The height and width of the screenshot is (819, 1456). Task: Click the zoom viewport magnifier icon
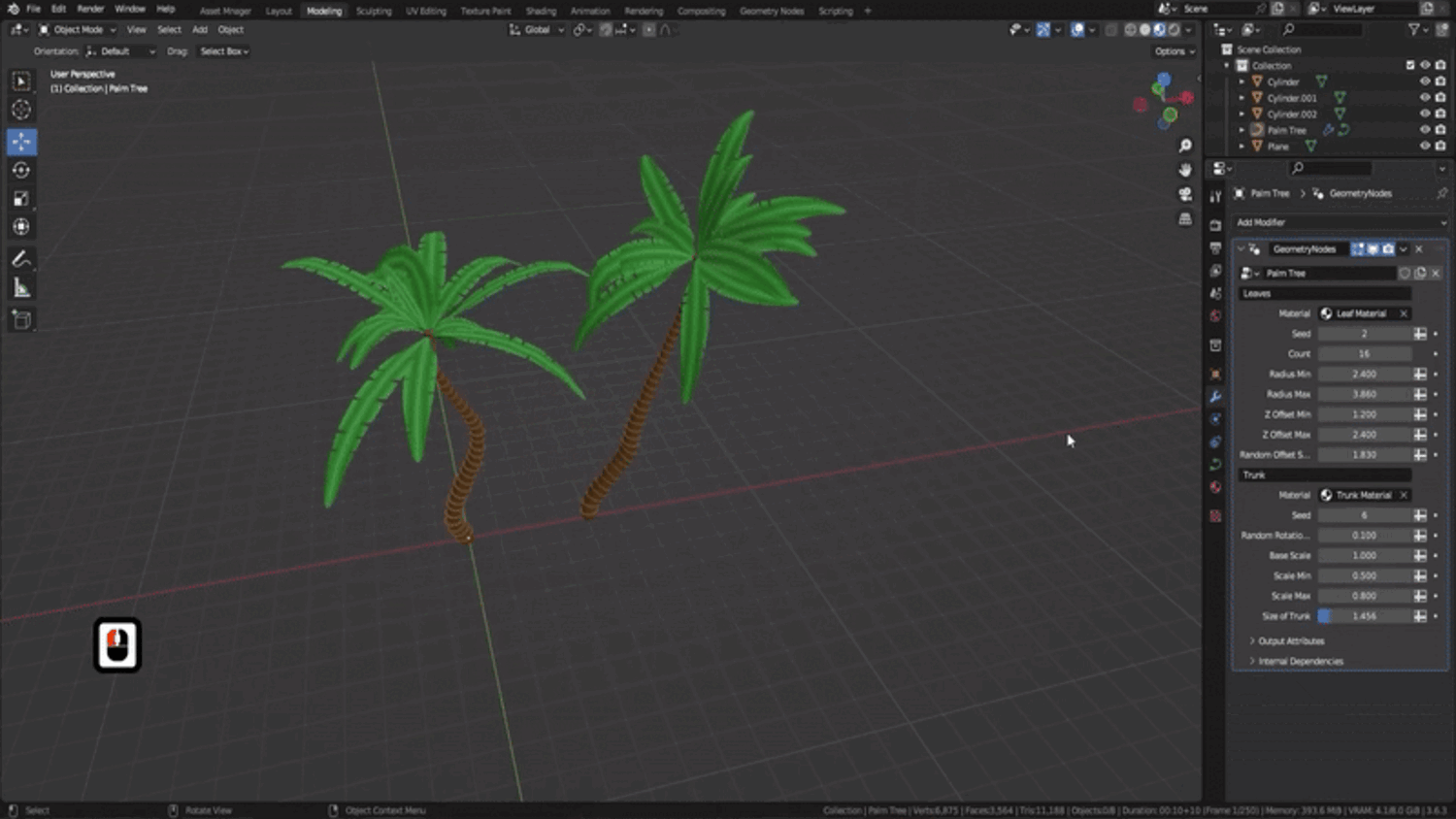1185,146
